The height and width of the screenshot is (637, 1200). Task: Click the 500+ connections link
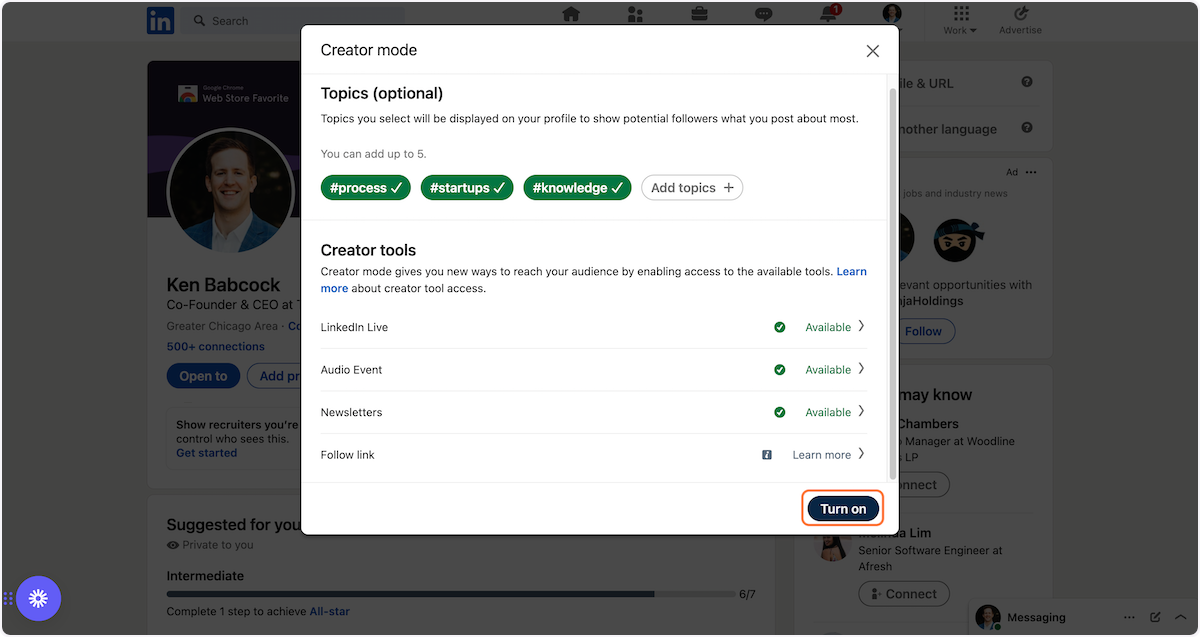pyautogui.click(x=216, y=347)
